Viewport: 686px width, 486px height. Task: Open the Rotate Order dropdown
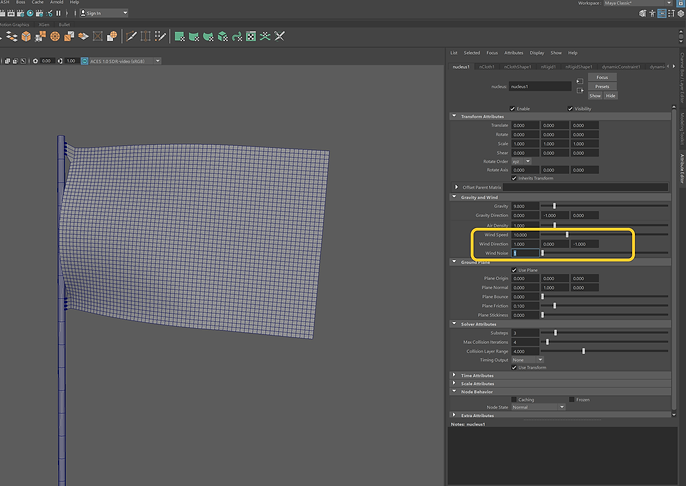pyautogui.click(x=522, y=161)
